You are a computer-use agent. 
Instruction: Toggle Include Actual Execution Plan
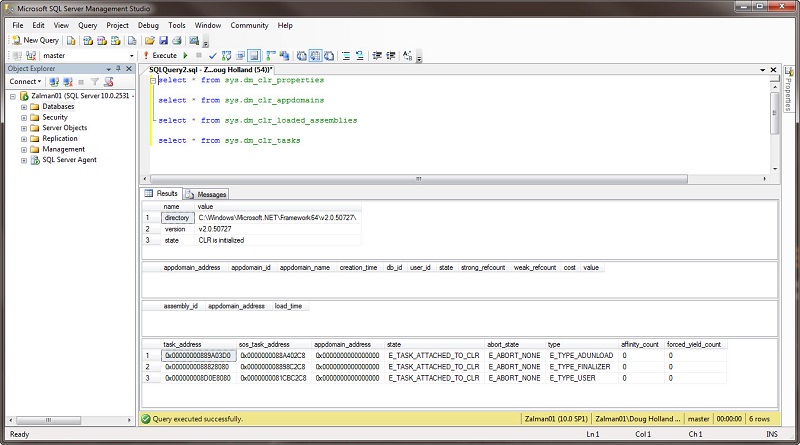[270, 56]
